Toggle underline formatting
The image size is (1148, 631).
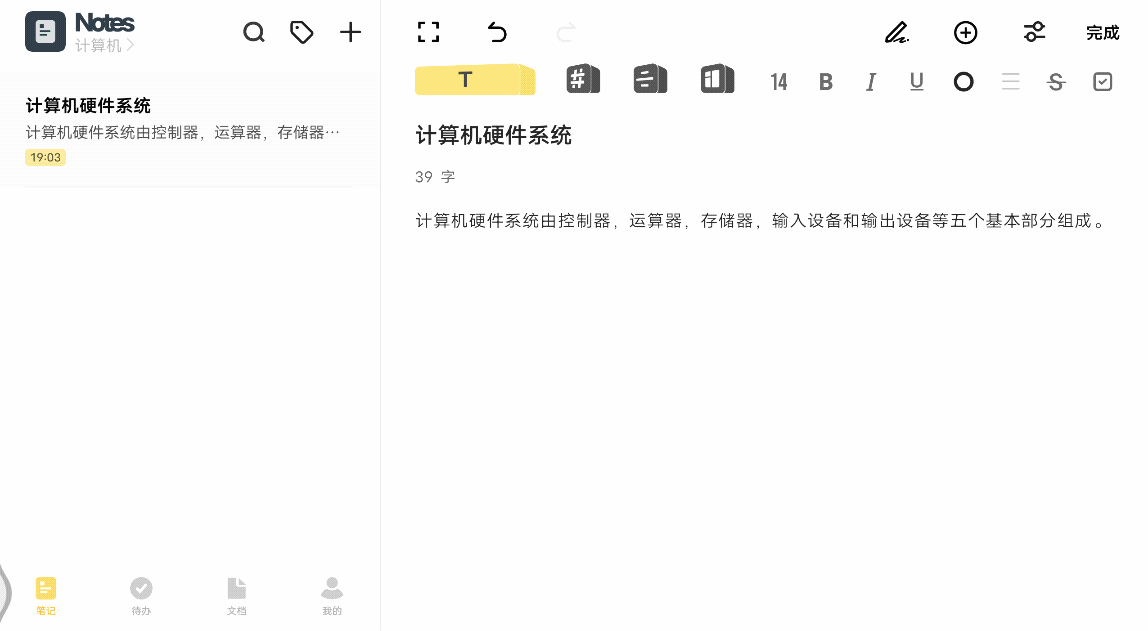coord(916,82)
